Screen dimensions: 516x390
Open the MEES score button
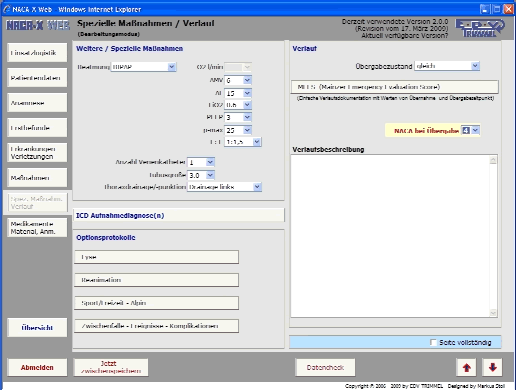[x=395, y=87]
